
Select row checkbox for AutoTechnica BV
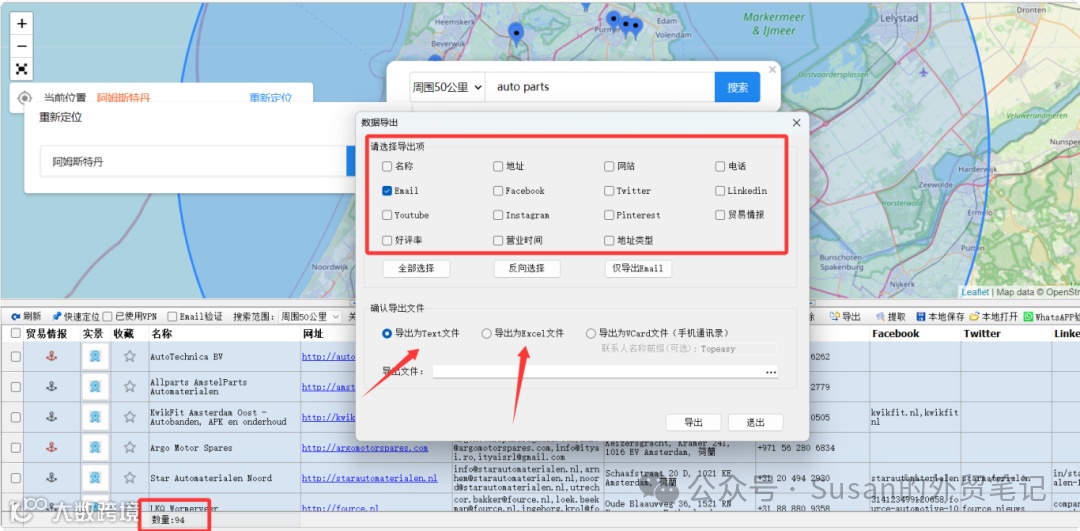coord(15,357)
